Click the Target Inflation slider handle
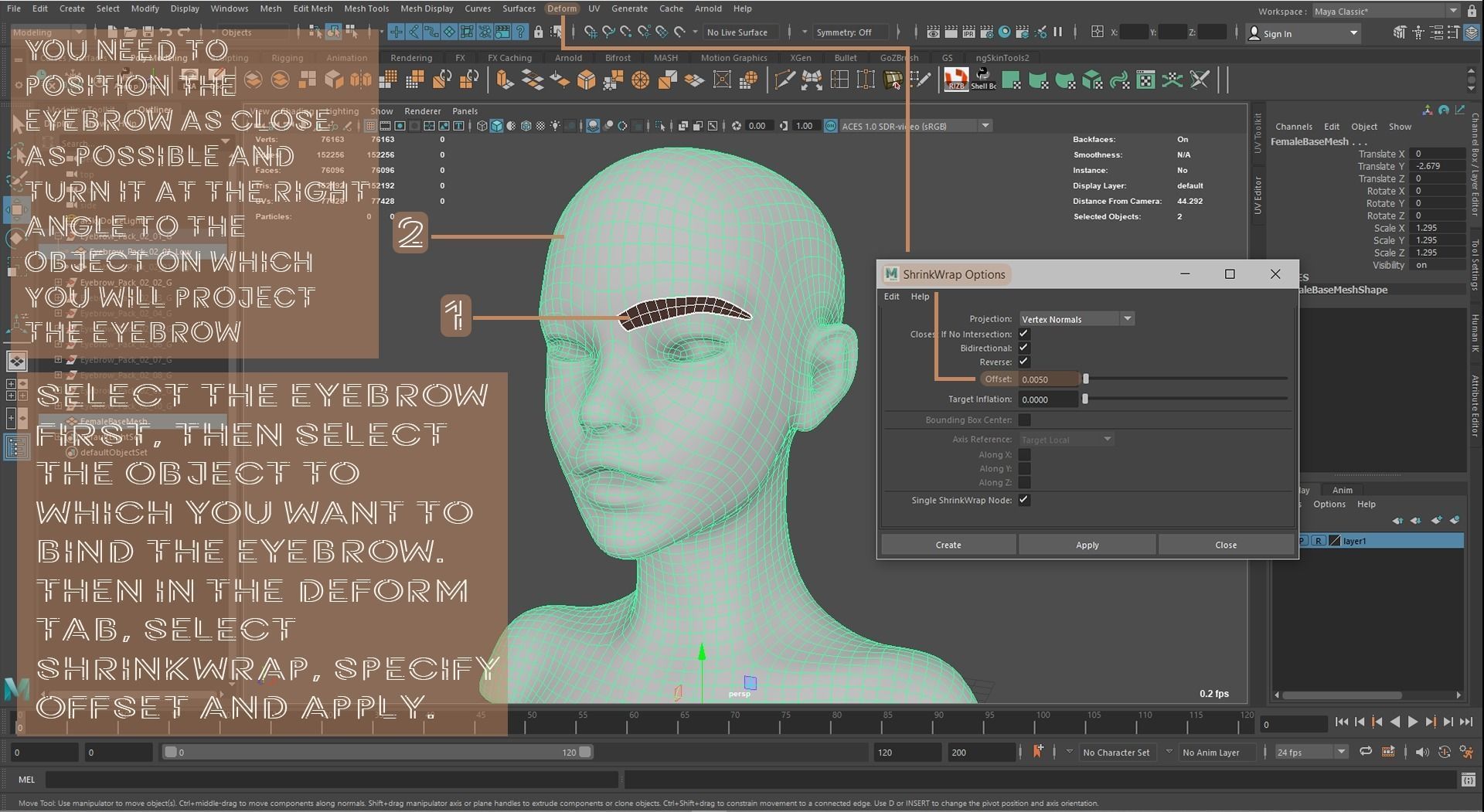 point(1084,399)
